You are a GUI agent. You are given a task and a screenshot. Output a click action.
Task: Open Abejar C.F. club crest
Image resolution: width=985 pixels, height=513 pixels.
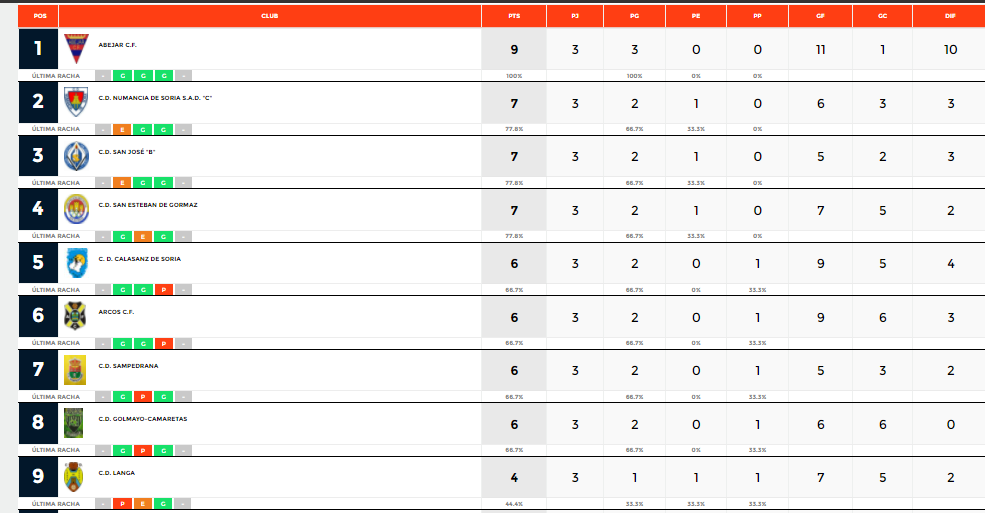click(x=77, y=48)
